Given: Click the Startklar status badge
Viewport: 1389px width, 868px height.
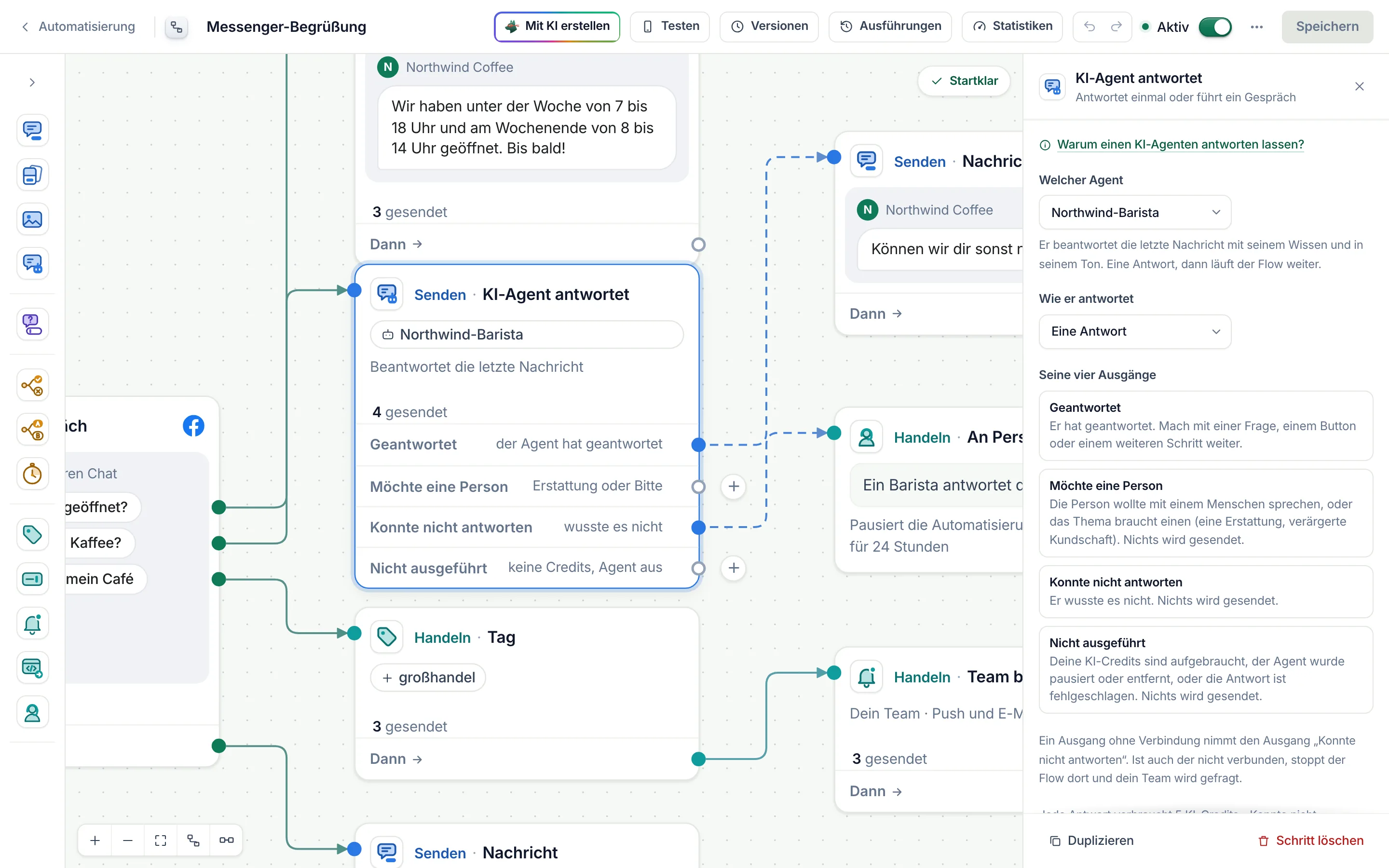Looking at the screenshot, I should click(x=964, y=81).
